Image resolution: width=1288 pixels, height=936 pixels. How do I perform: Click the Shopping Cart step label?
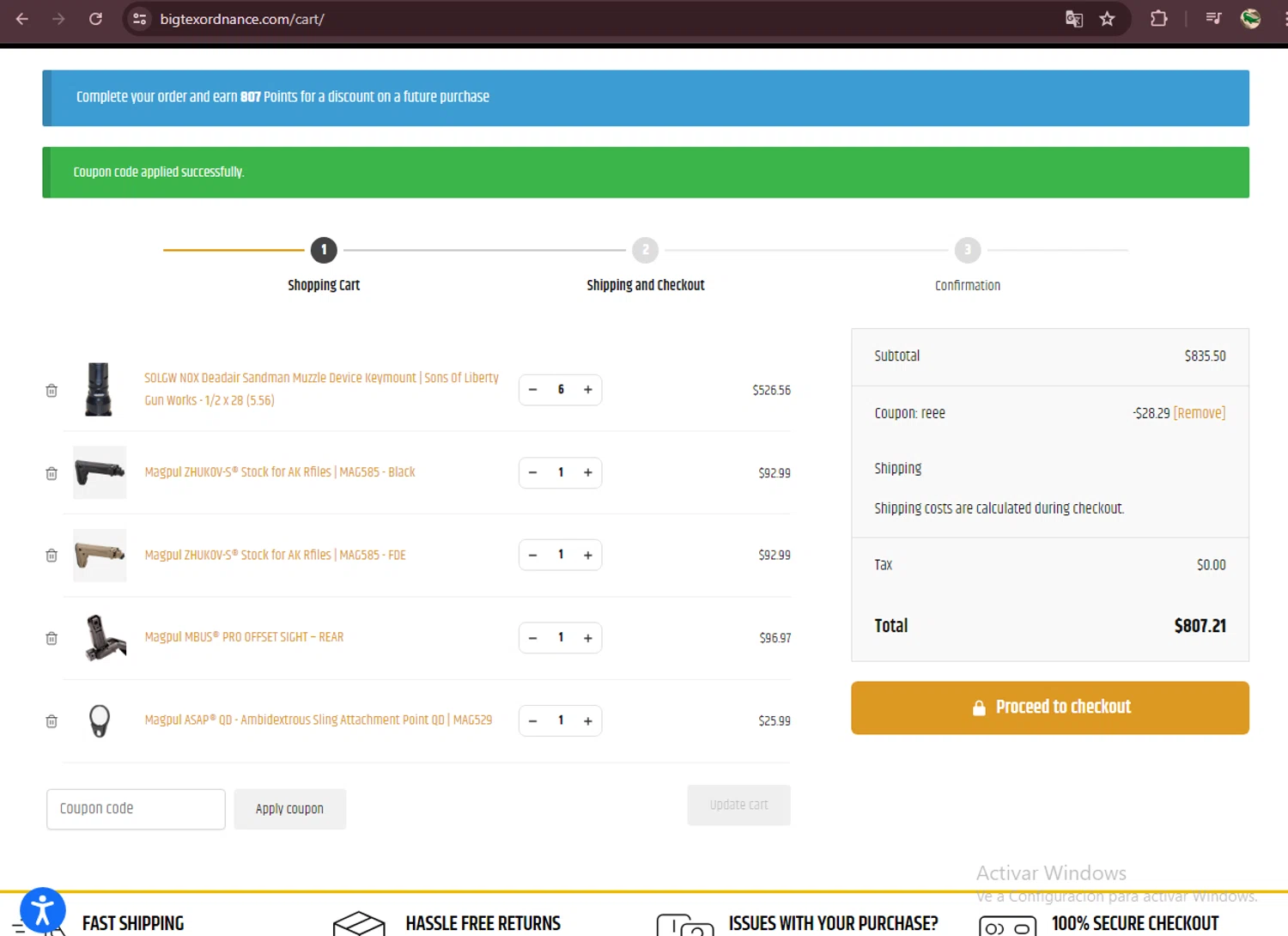(324, 285)
